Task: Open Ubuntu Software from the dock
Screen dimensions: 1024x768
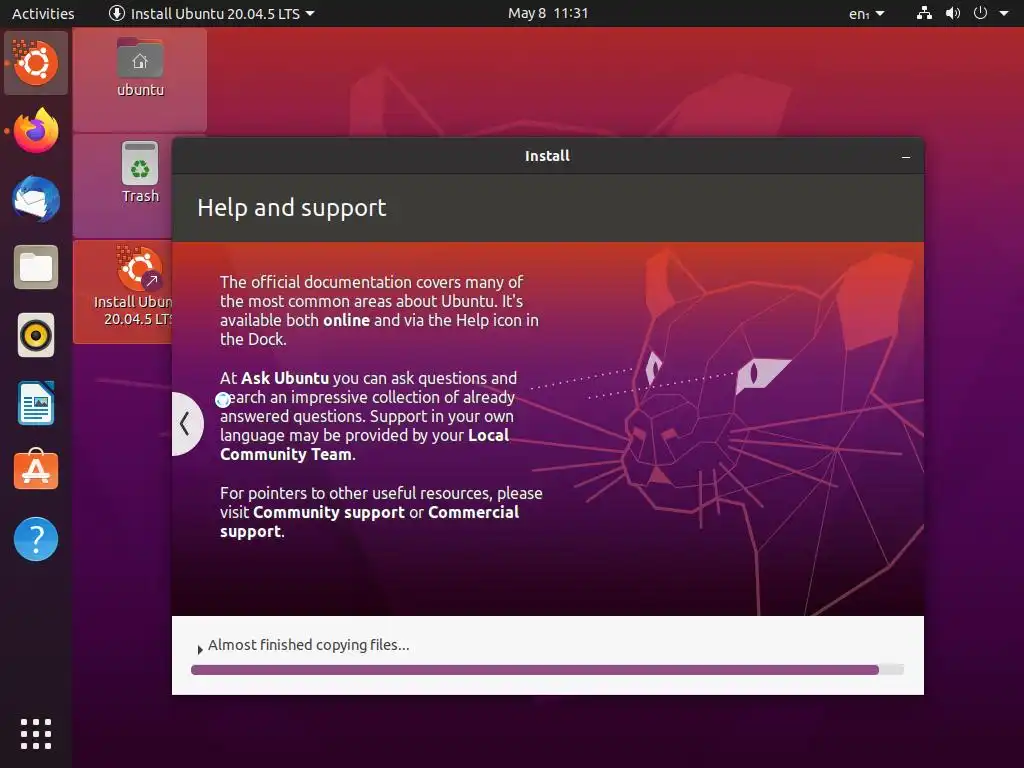Action: (x=36, y=470)
